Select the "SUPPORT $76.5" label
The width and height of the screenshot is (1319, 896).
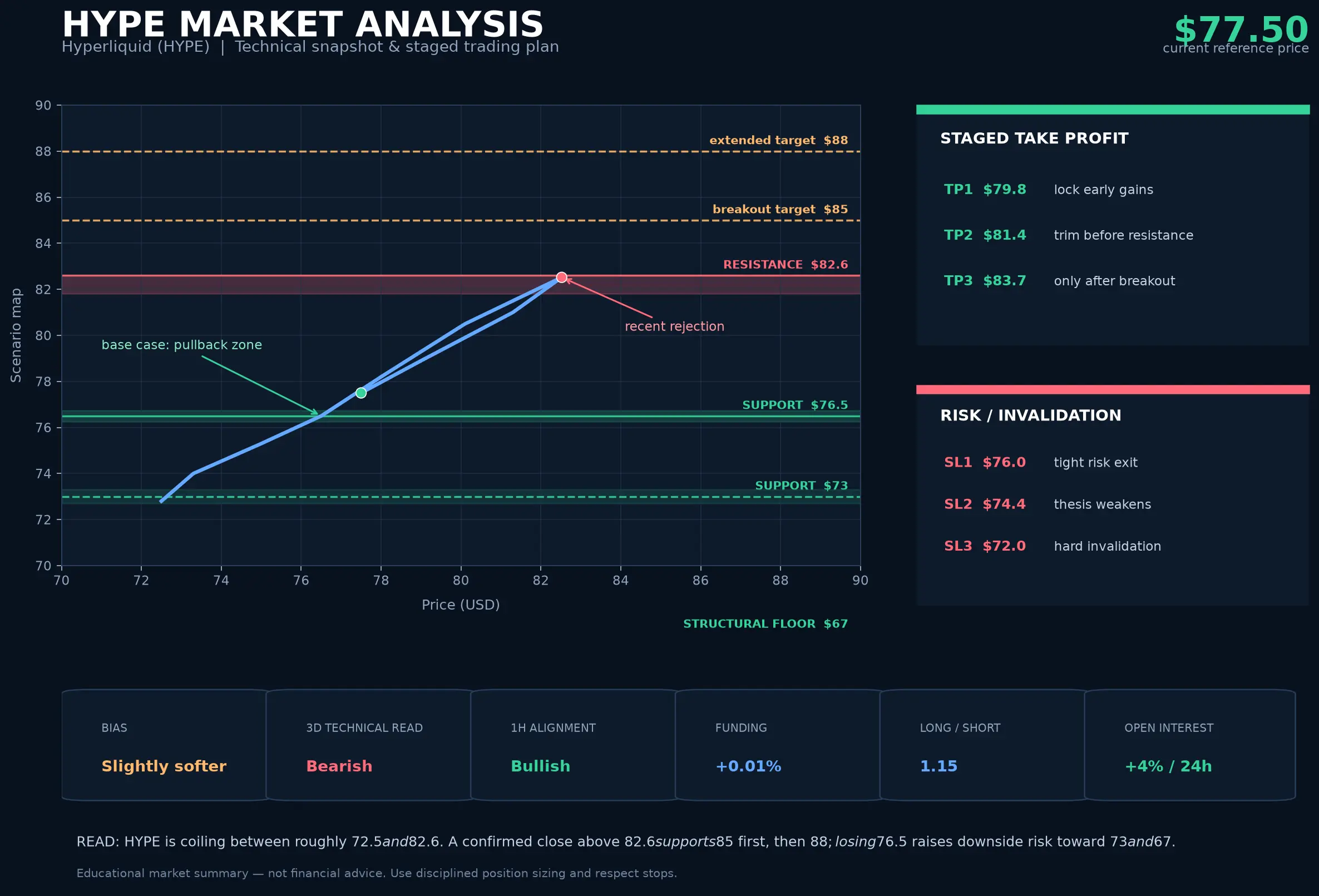pyautogui.click(x=795, y=405)
